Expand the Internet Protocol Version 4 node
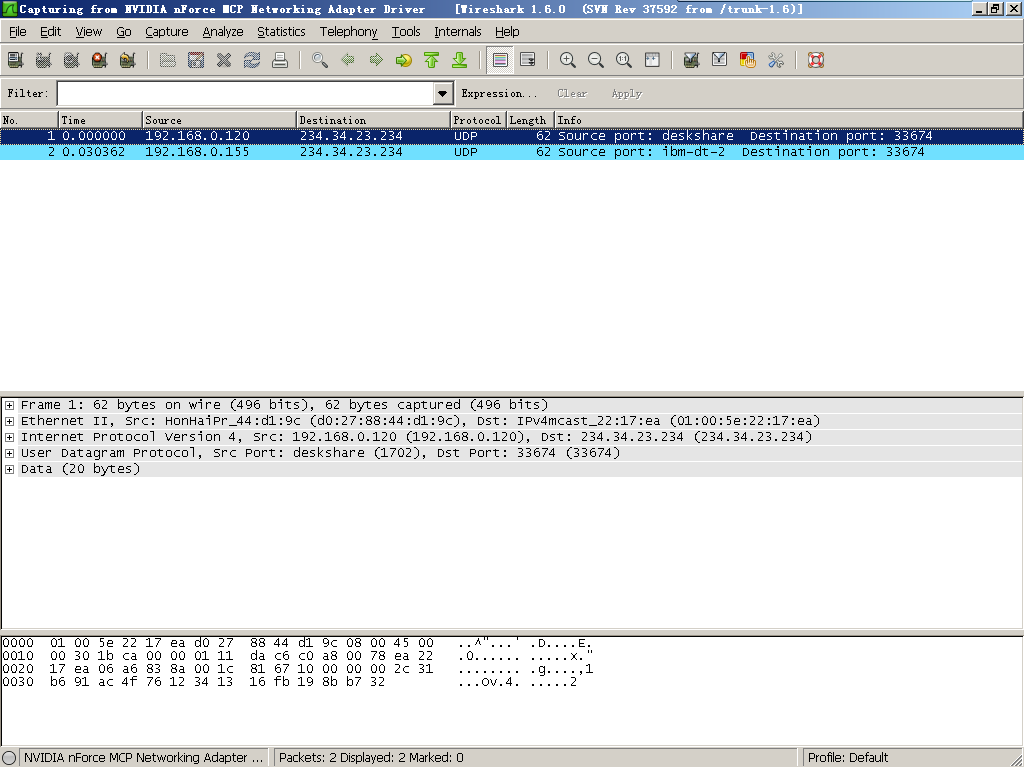The image size is (1024, 768). click(x=10, y=438)
